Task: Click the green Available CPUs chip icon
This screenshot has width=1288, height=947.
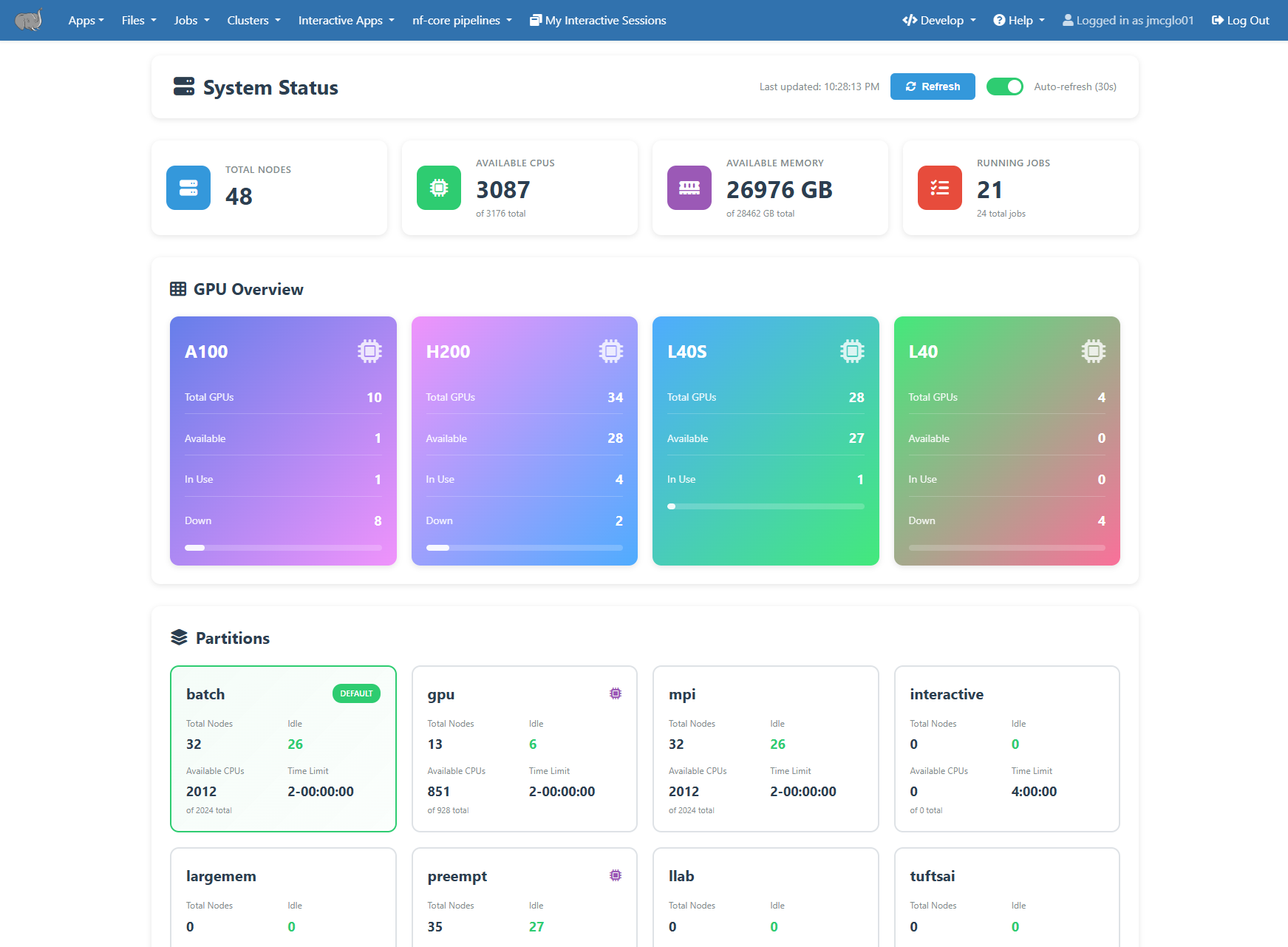Action: pos(439,188)
